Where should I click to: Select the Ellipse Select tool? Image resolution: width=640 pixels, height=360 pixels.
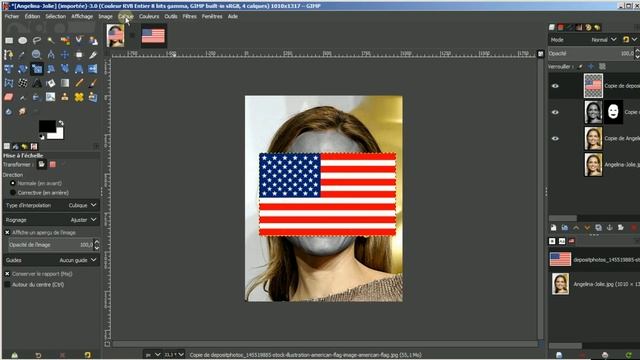coord(22,40)
